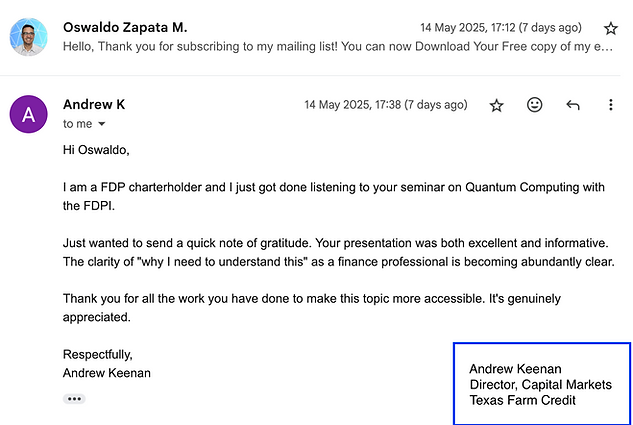
Task: Click the 'Hi Oswaldo,' greeting line
Action: (x=96, y=150)
